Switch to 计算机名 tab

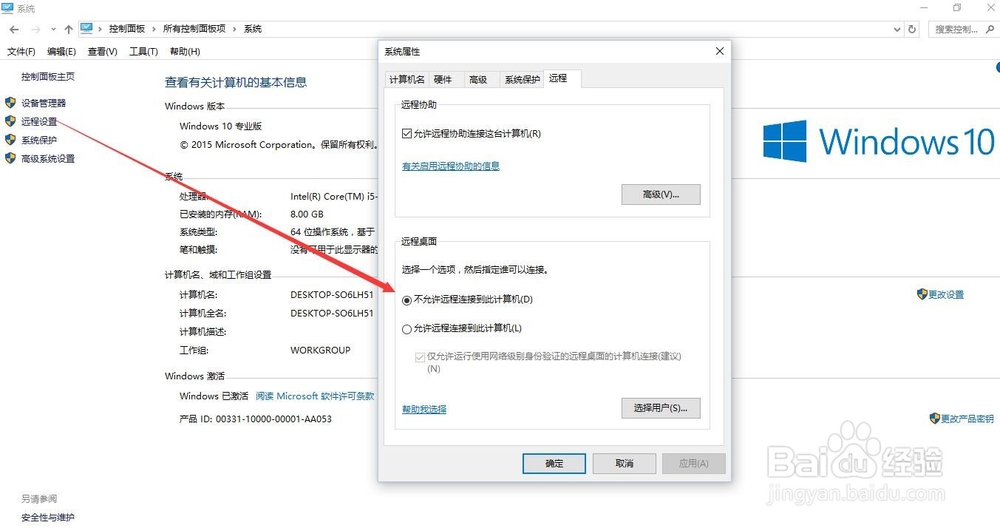point(407,79)
